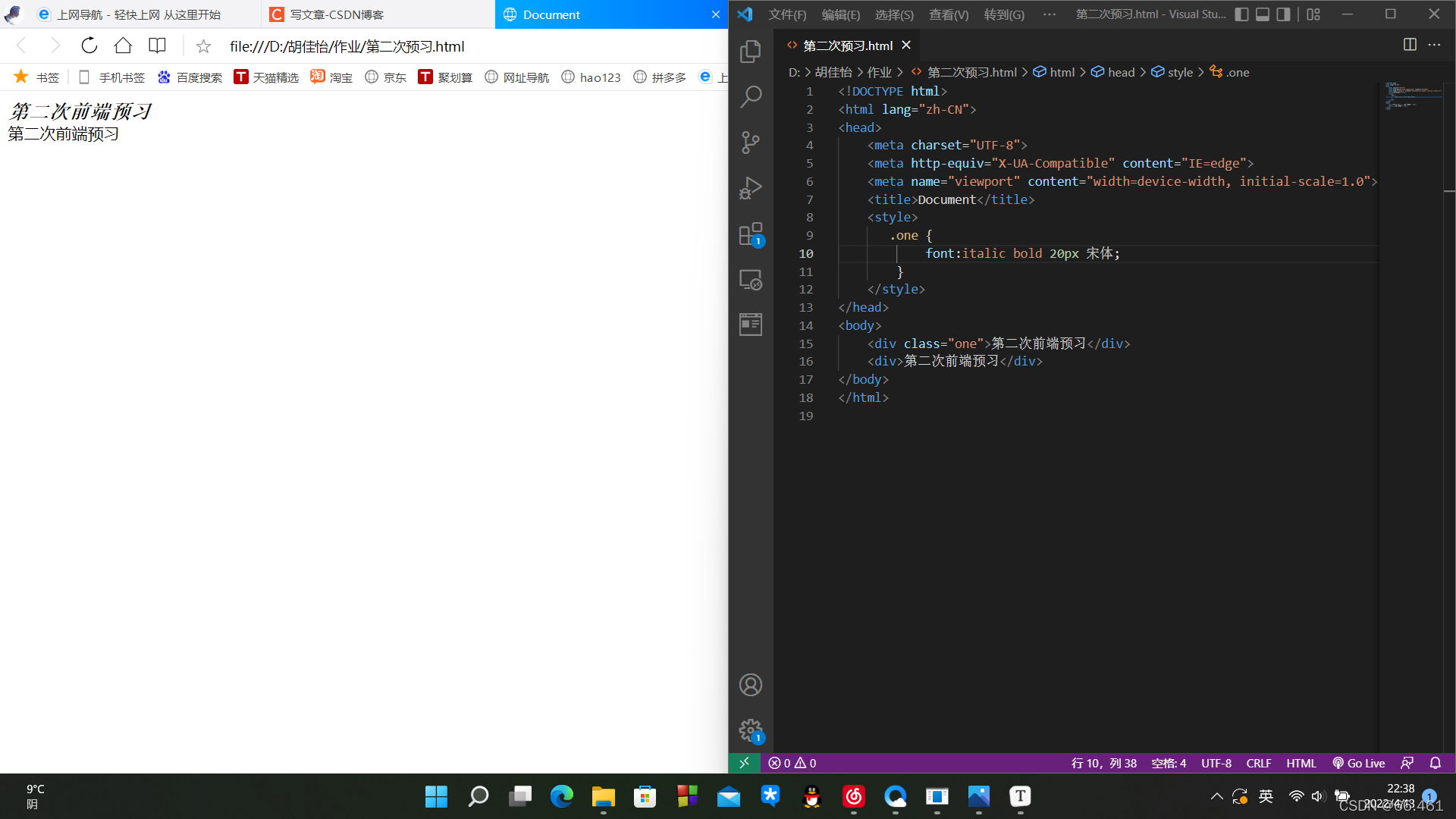Open the Manage gear settings icon
The height and width of the screenshot is (819, 1456).
(x=750, y=730)
